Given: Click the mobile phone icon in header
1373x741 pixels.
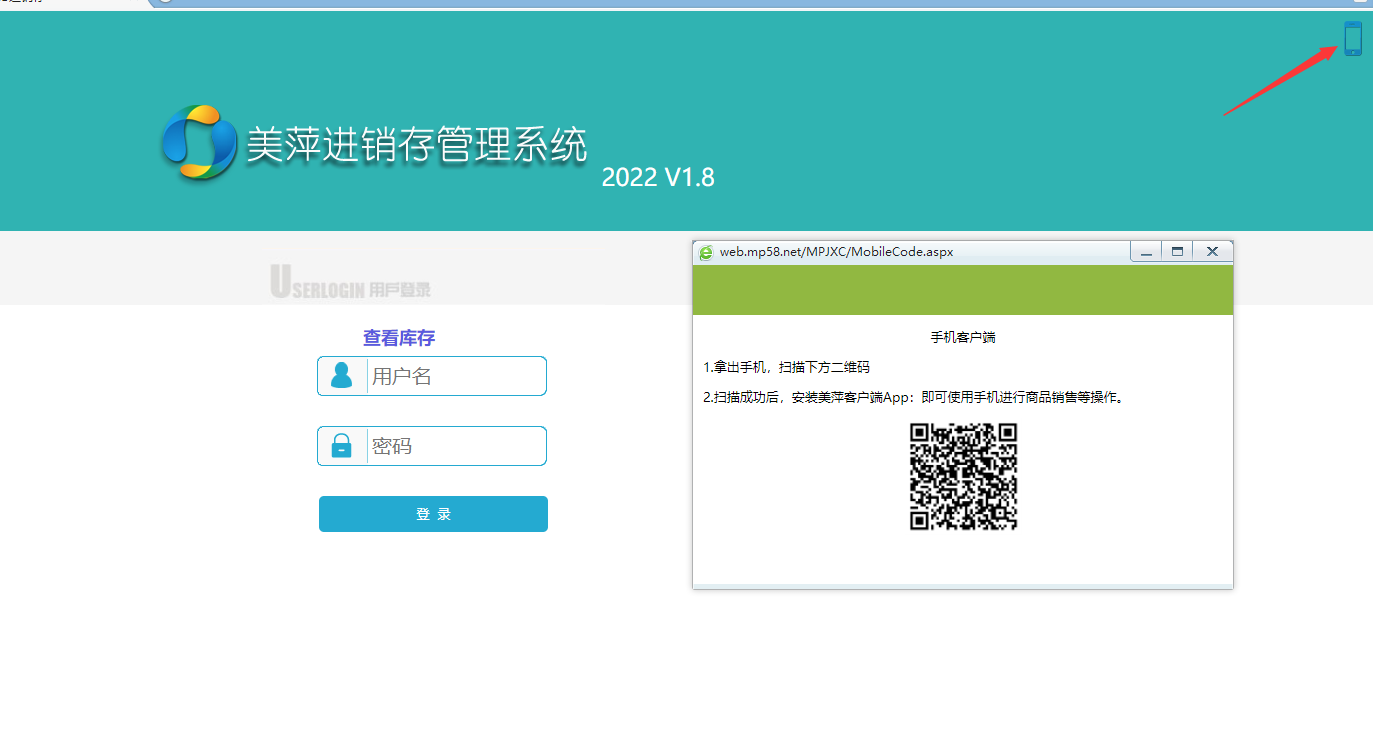Looking at the screenshot, I should click(x=1353, y=39).
